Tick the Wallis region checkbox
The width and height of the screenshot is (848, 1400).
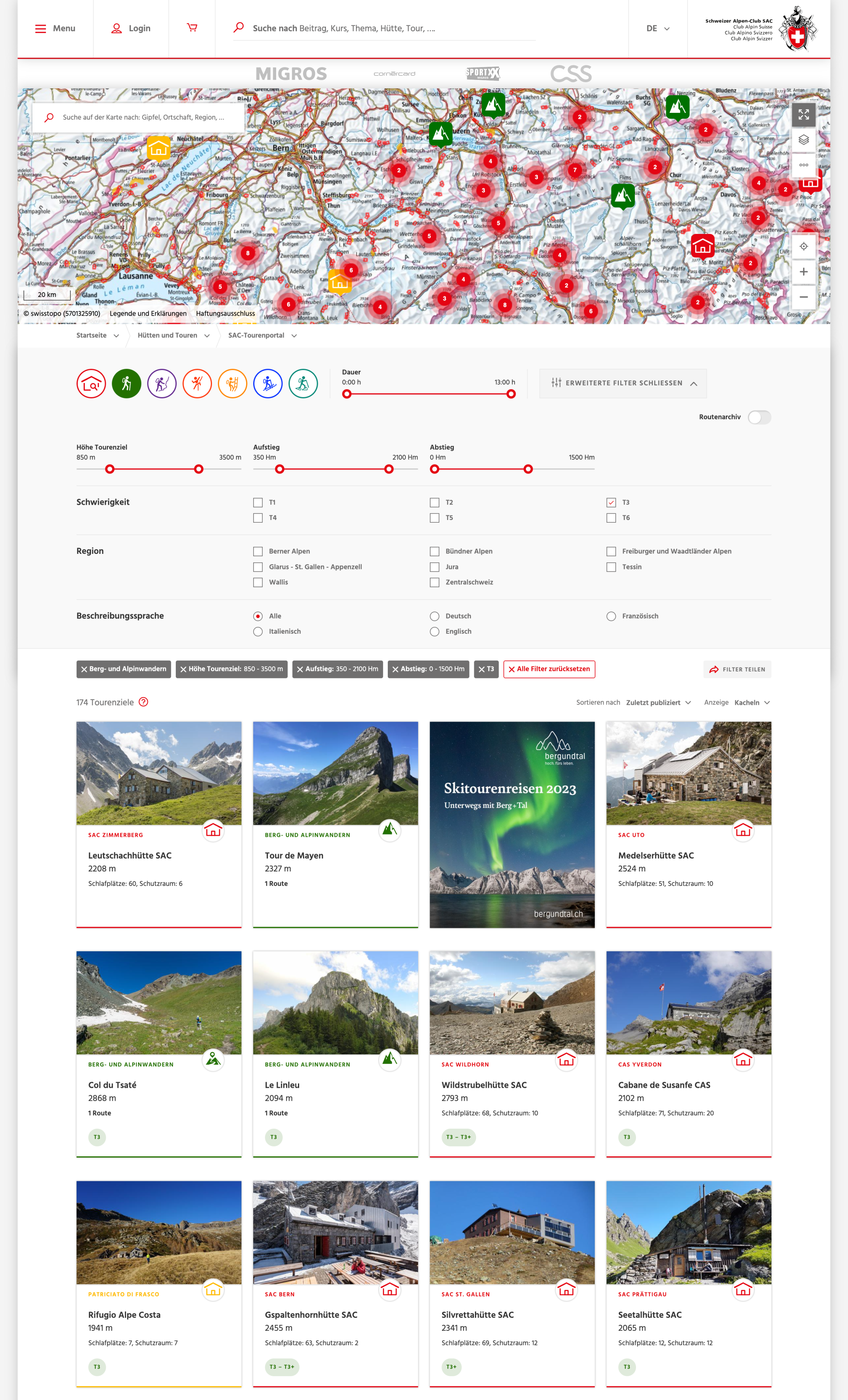(x=258, y=582)
